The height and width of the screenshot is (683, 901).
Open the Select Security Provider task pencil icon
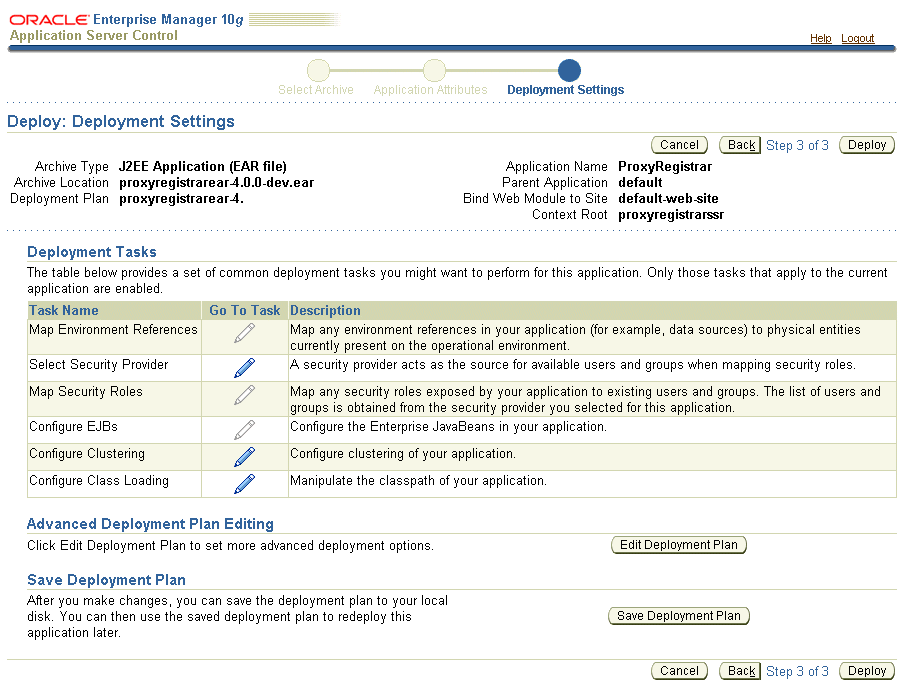click(243, 366)
